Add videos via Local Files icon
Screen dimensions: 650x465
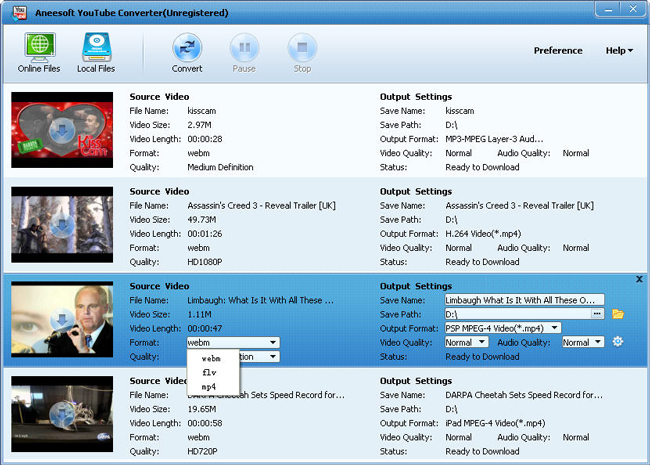click(x=96, y=53)
